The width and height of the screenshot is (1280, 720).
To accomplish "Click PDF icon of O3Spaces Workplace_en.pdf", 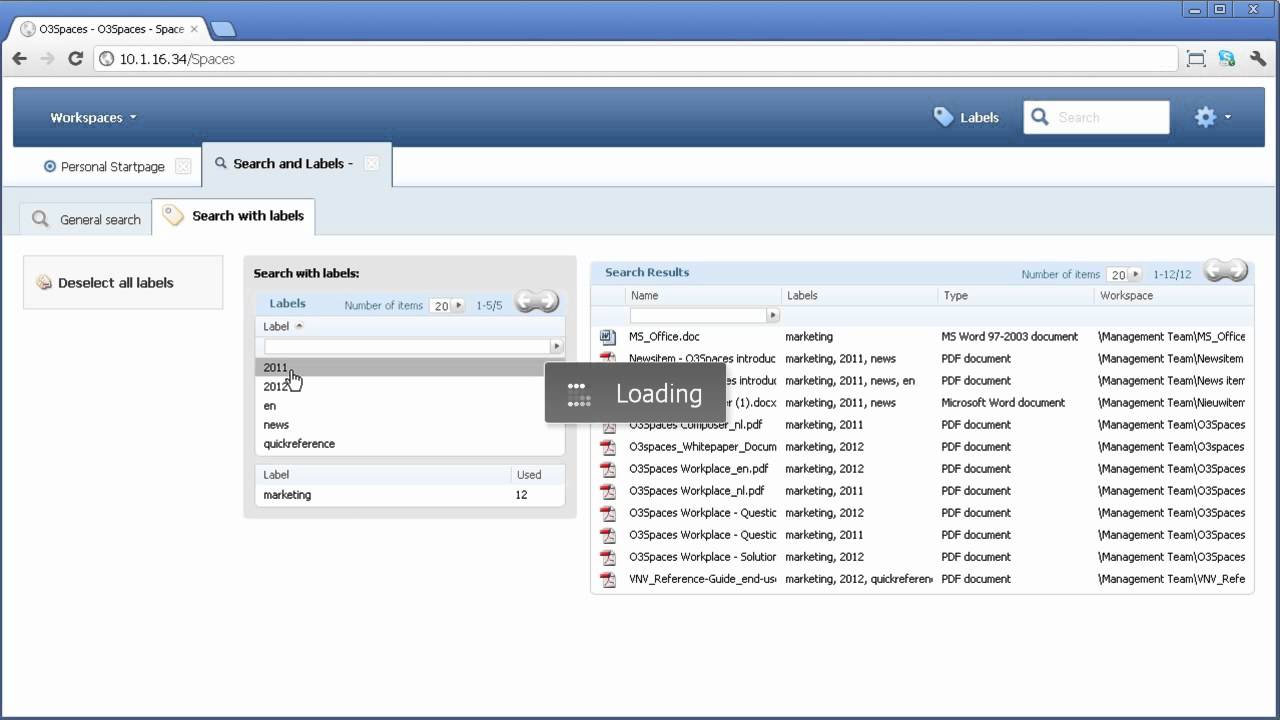I will click(x=607, y=469).
